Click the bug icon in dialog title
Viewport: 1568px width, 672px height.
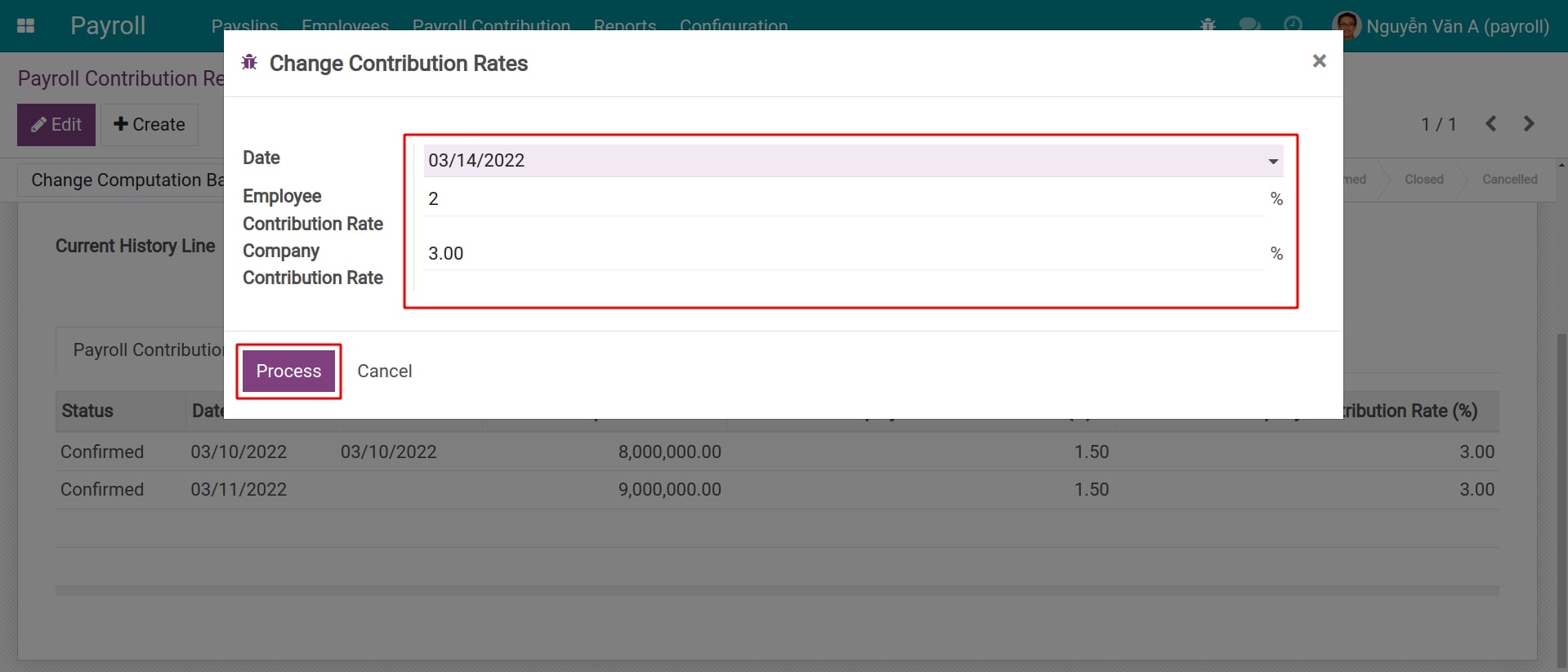pos(249,63)
